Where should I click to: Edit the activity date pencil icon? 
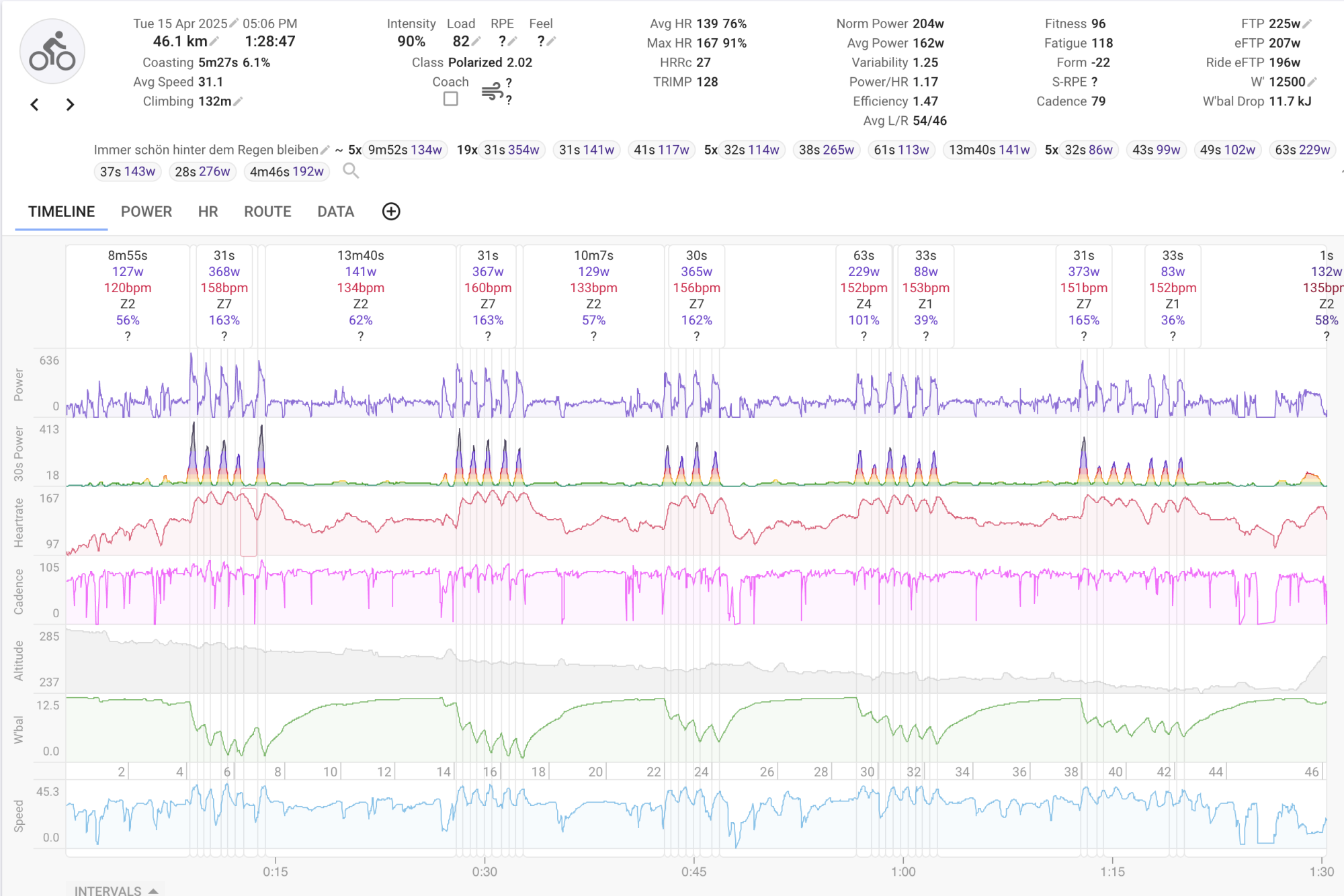click(234, 24)
